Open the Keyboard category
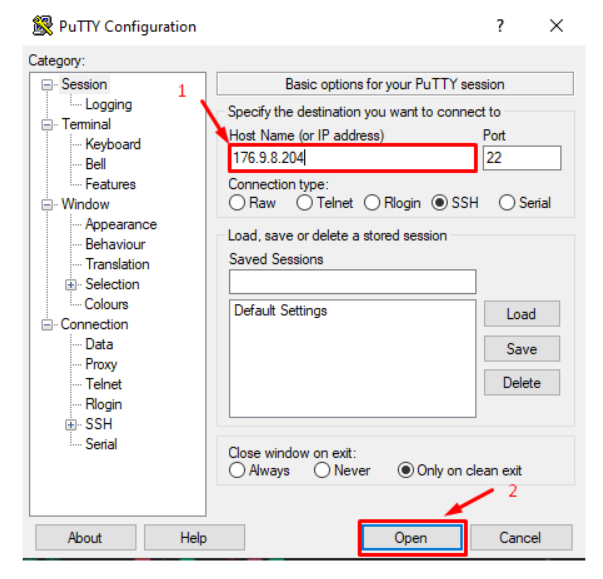The width and height of the screenshot is (603, 579). (x=113, y=144)
